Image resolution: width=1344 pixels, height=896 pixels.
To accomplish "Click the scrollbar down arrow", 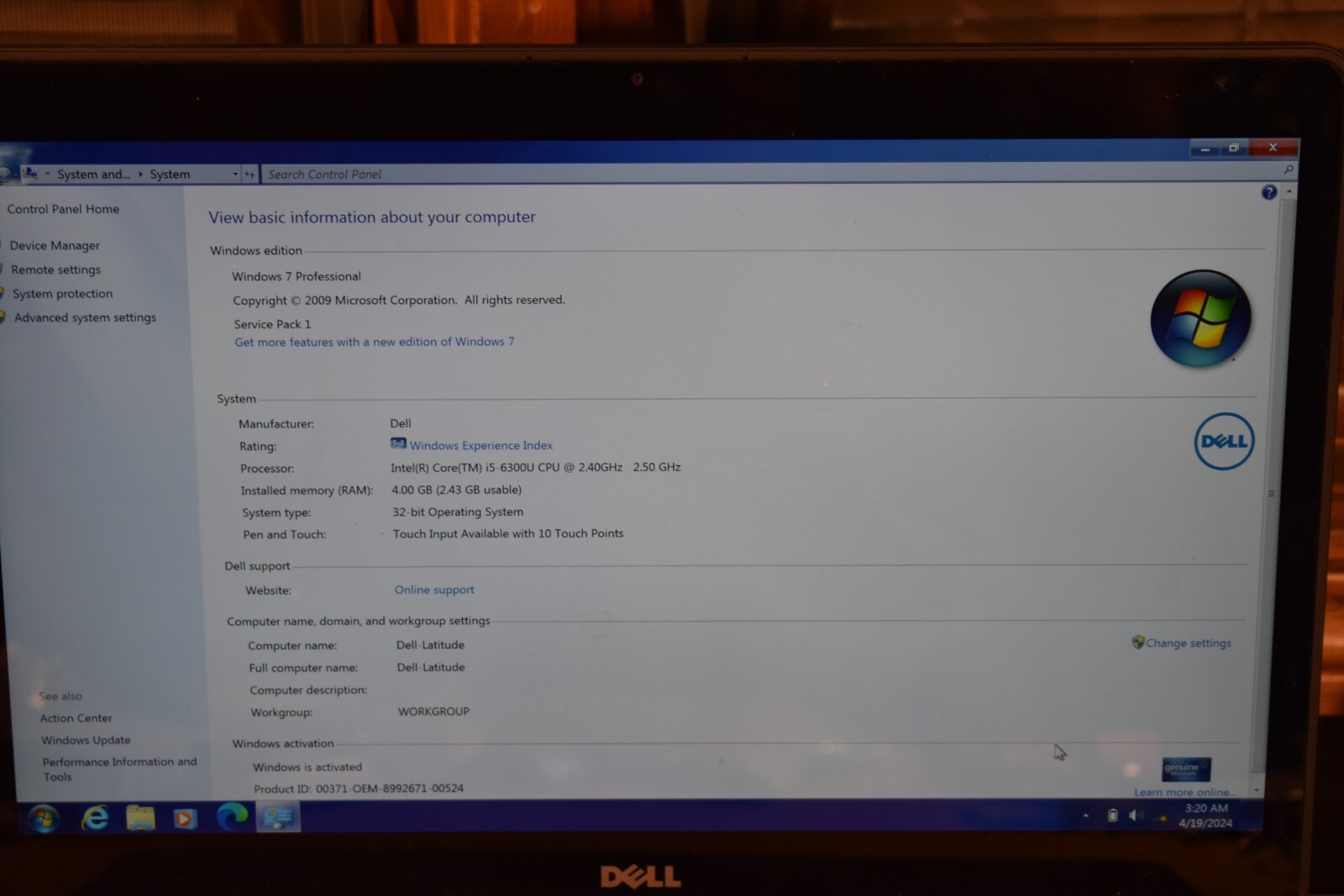I will (x=1257, y=789).
